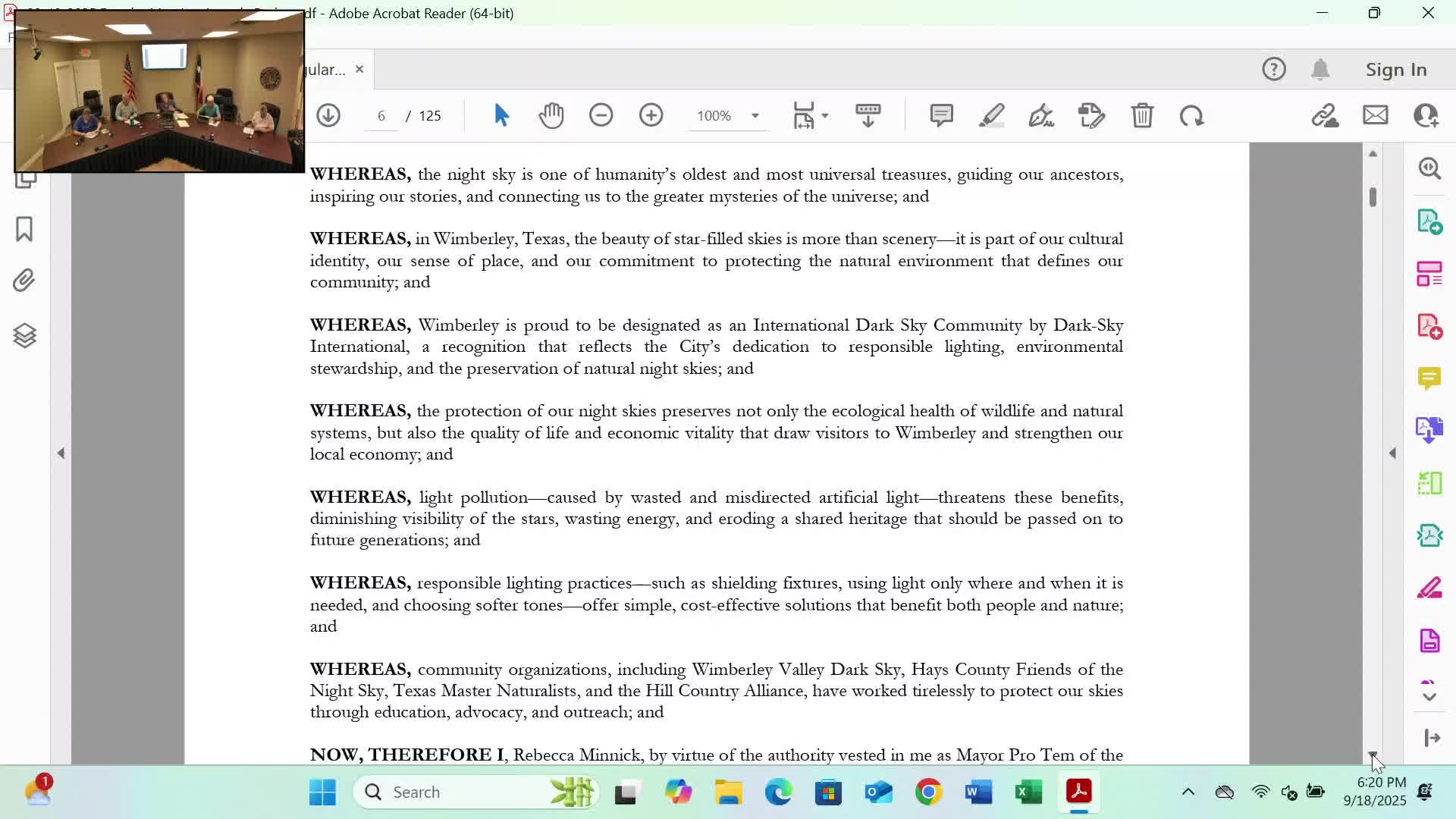Select the Hand pan tool
Image resolution: width=1456 pixels, height=819 pixels.
(x=551, y=115)
